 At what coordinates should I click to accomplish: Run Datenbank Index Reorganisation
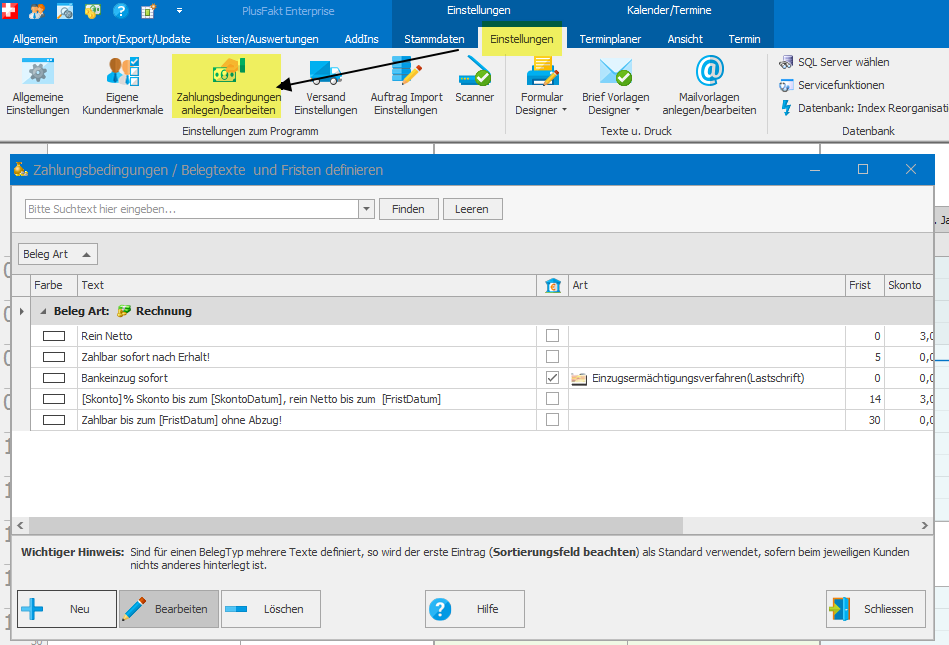(864, 108)
